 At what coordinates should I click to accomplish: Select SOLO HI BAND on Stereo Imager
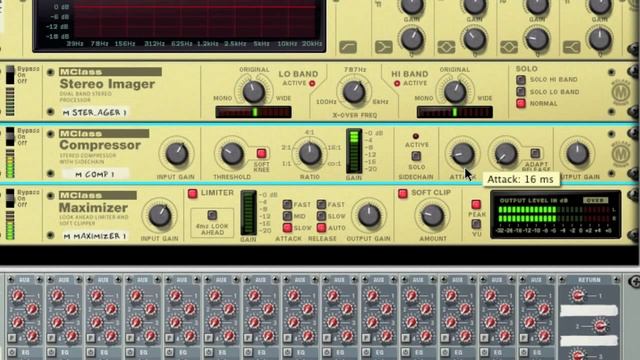pyautogui.click(x=521, y=80)
